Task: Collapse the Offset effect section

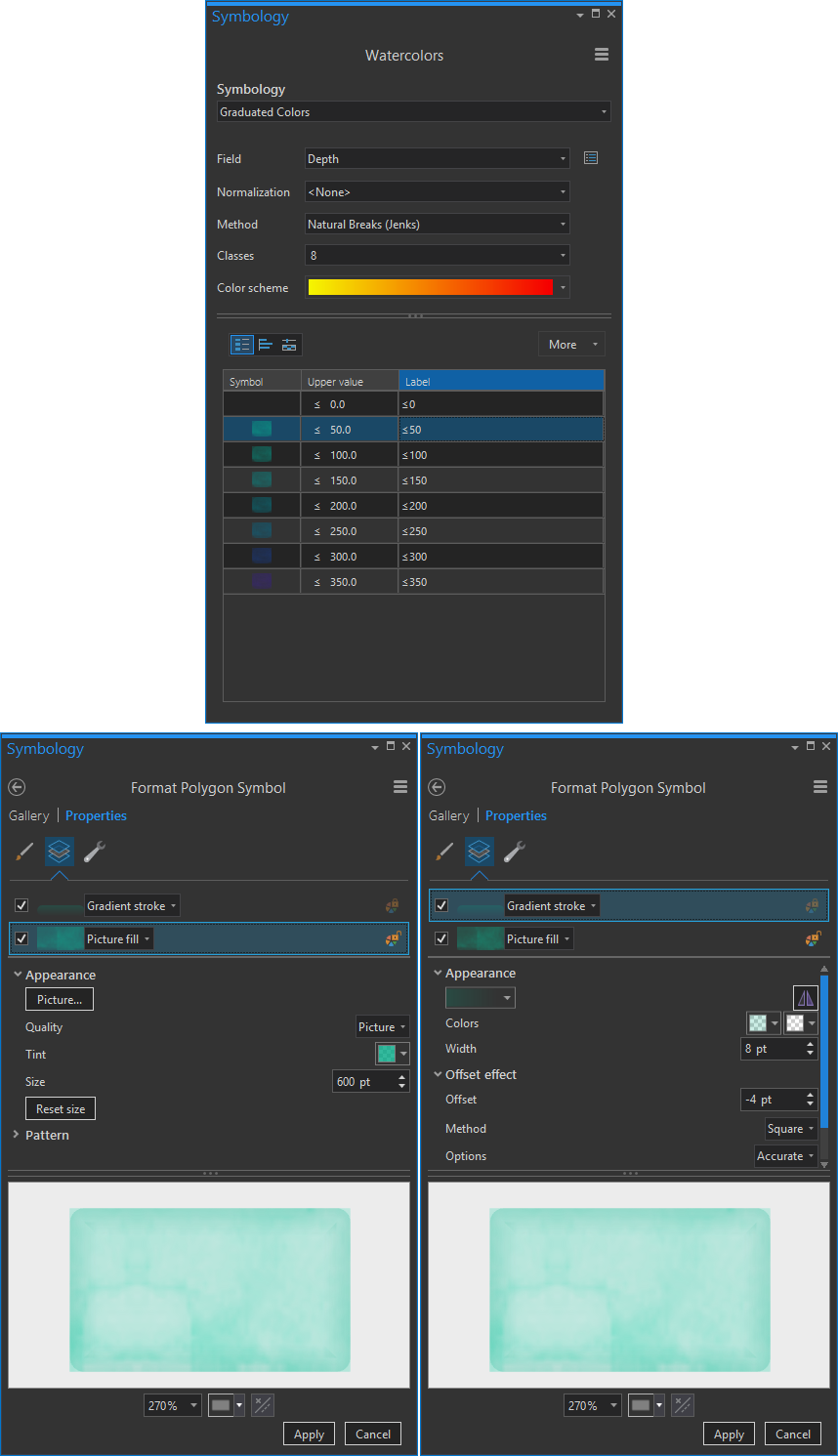Action: pyautogui.click(x=438, y=1074)
